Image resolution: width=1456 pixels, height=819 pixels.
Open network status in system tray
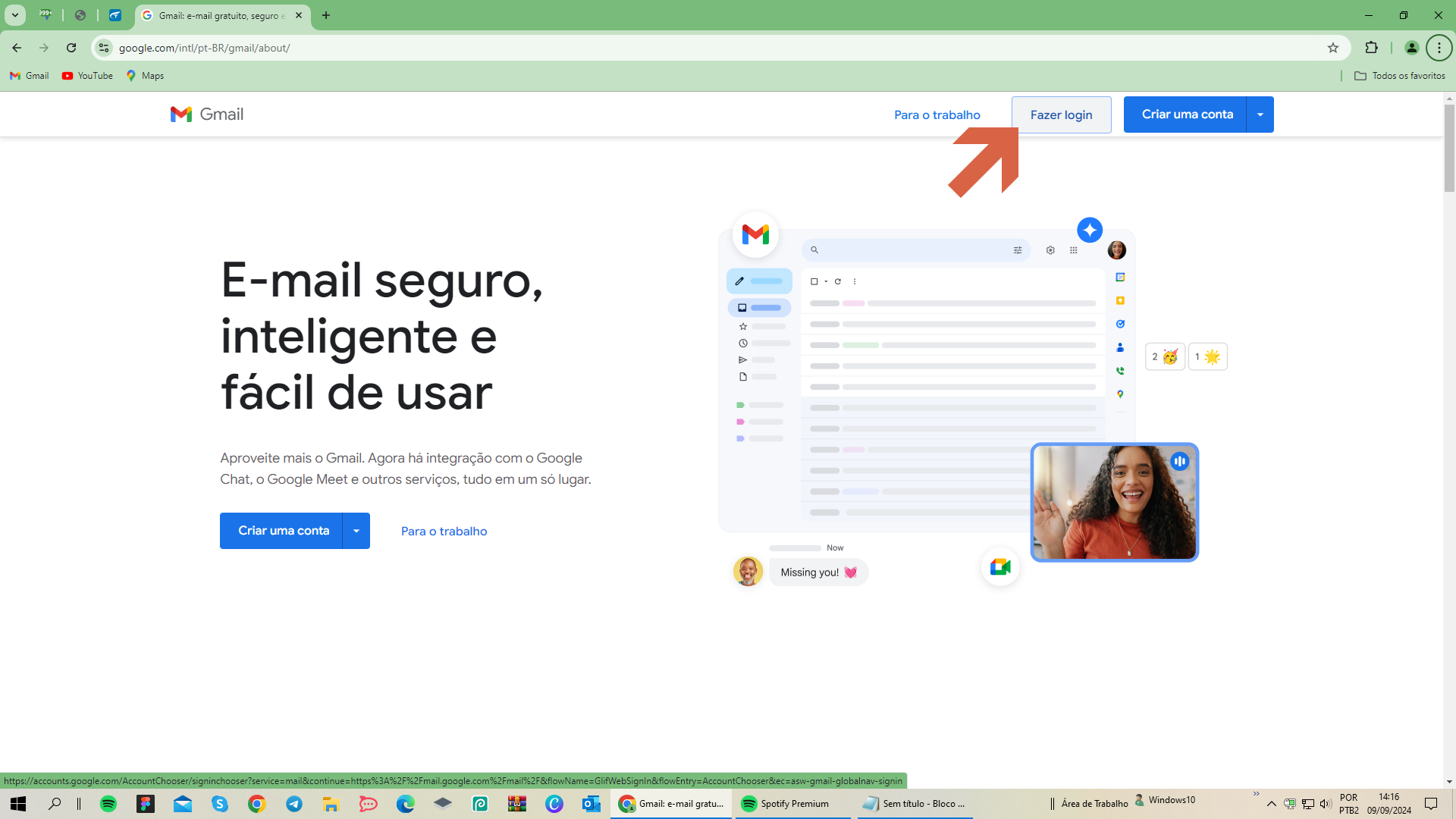(1308, 804)
